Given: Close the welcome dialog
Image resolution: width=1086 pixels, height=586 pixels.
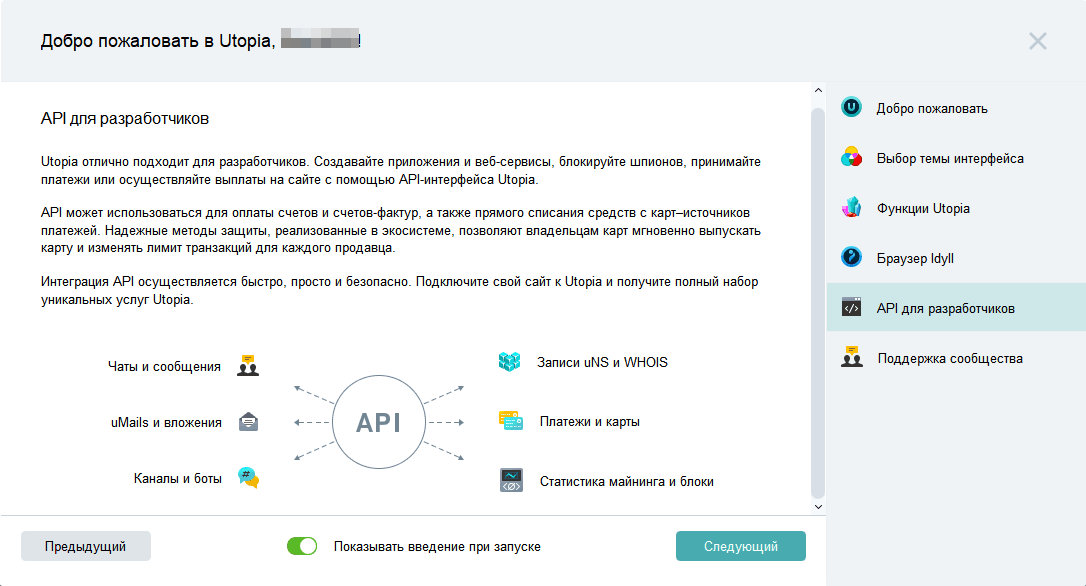Looking at the screenshot, I should click(x=1038, y=41).
